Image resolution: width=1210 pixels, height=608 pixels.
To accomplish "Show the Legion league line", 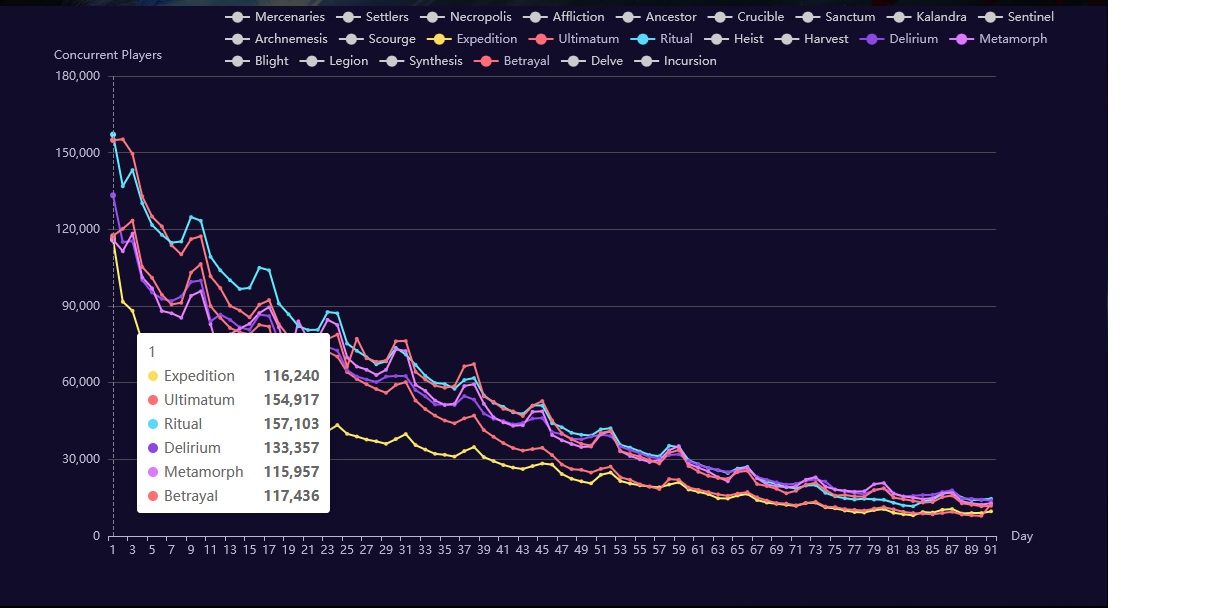I will pyautogui.click(x=335, y=61).
